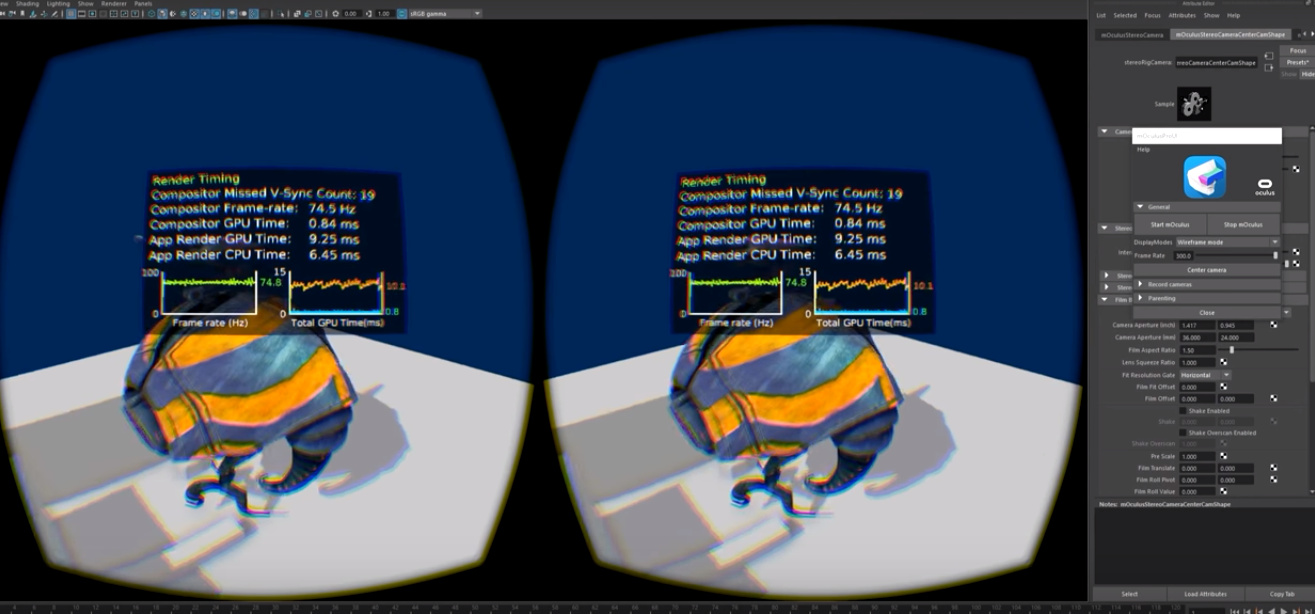The width and height of the screenshot is (1315, 614).
Task: Open the Attributes menu in Attribute Editor
Action: tap(1182, 15)
